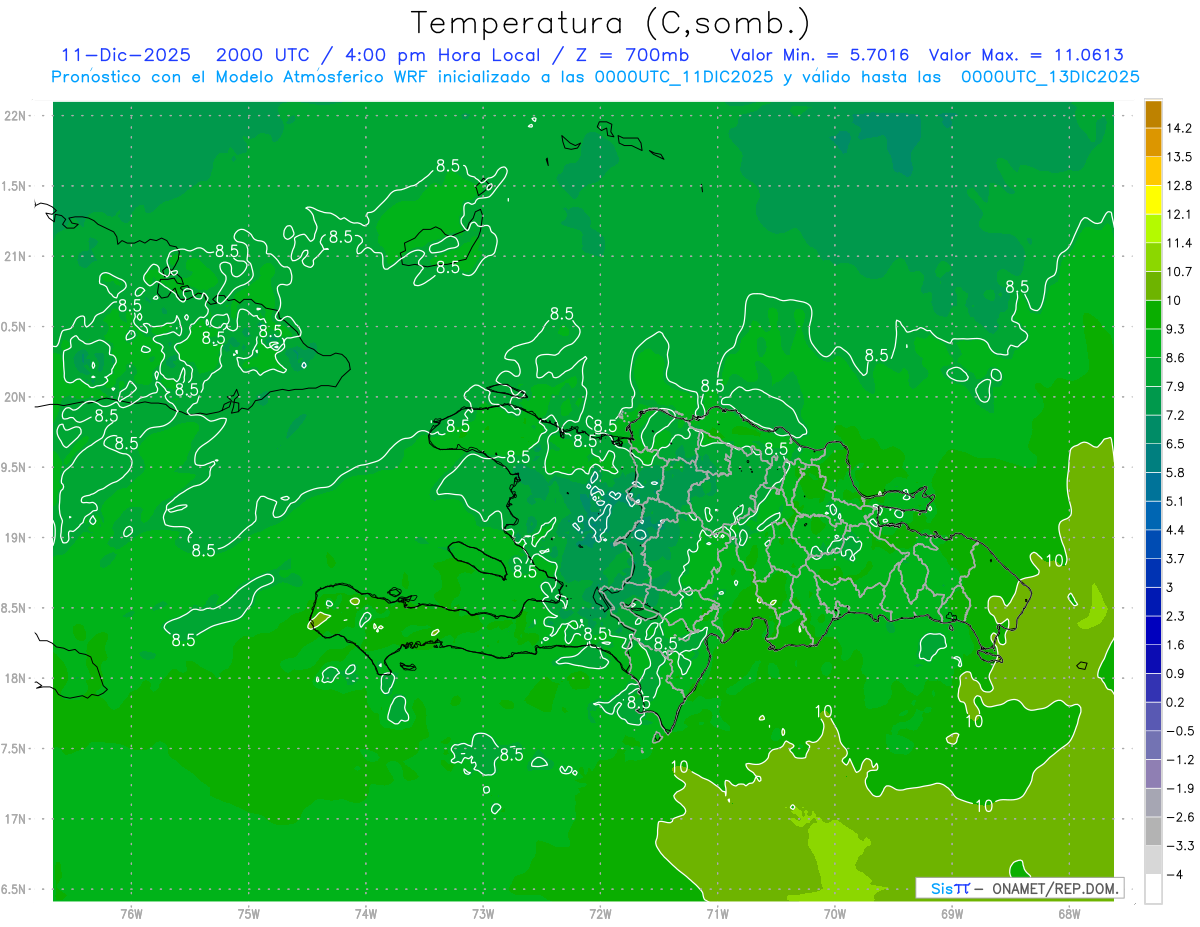Viewport: 1200px width, 927px height.
Task: Click the '18N' latitude axis label
Action: point(15,679)
